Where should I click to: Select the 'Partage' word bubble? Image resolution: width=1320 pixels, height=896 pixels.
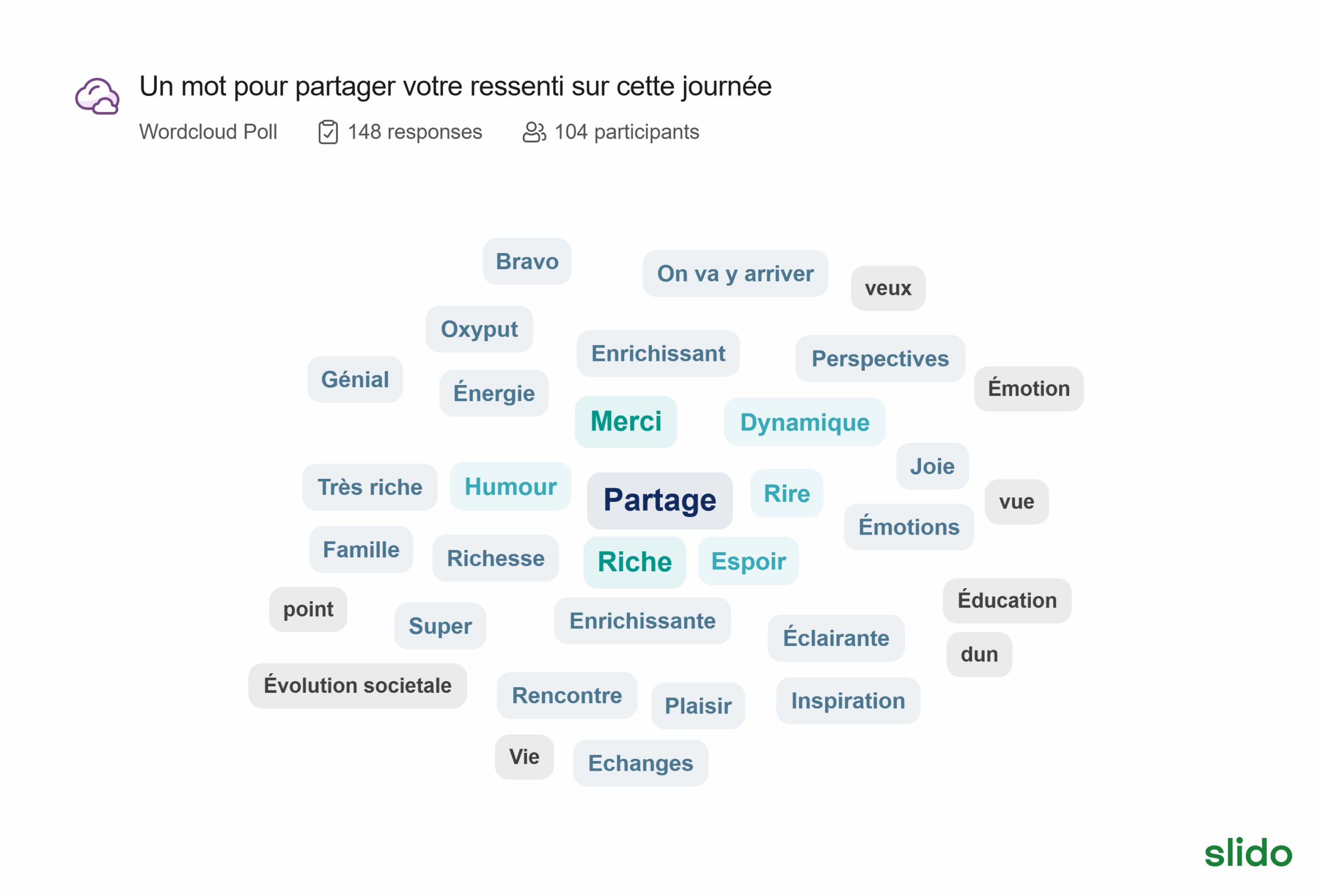(x=659, y=501)
